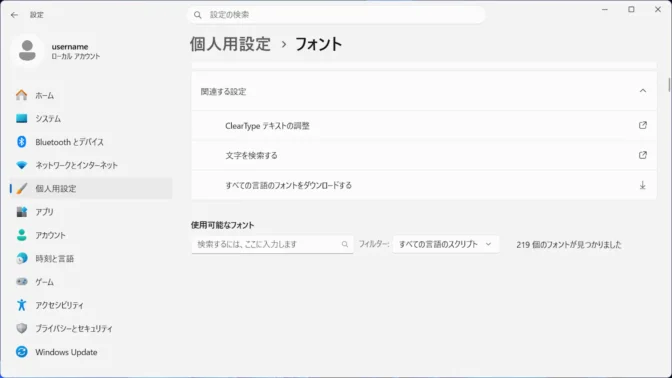Image resolution: width=672 pixels, height=378 pixels.
Task: Click the network wifi icon in sidebar
Action: 21,165
